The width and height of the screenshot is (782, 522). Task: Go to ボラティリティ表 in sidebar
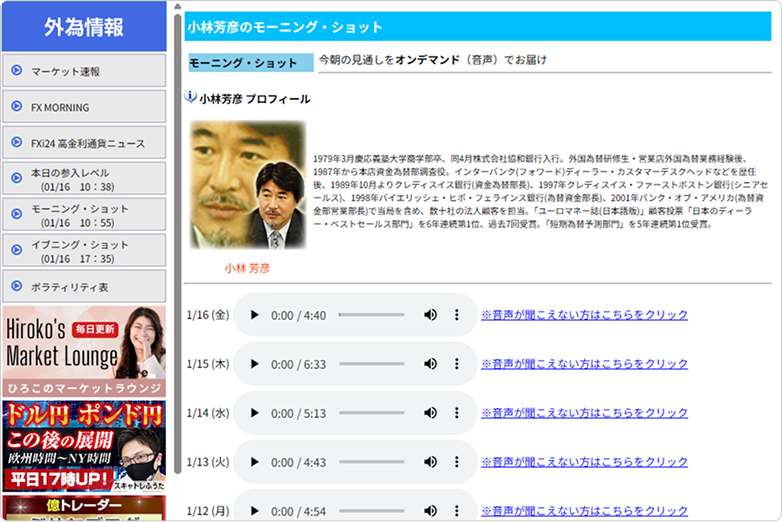tap(84, 287)
